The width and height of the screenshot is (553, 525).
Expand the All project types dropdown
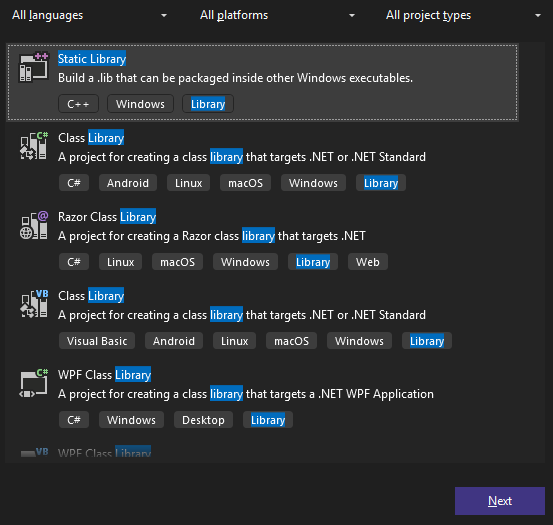tap(464, 15)
